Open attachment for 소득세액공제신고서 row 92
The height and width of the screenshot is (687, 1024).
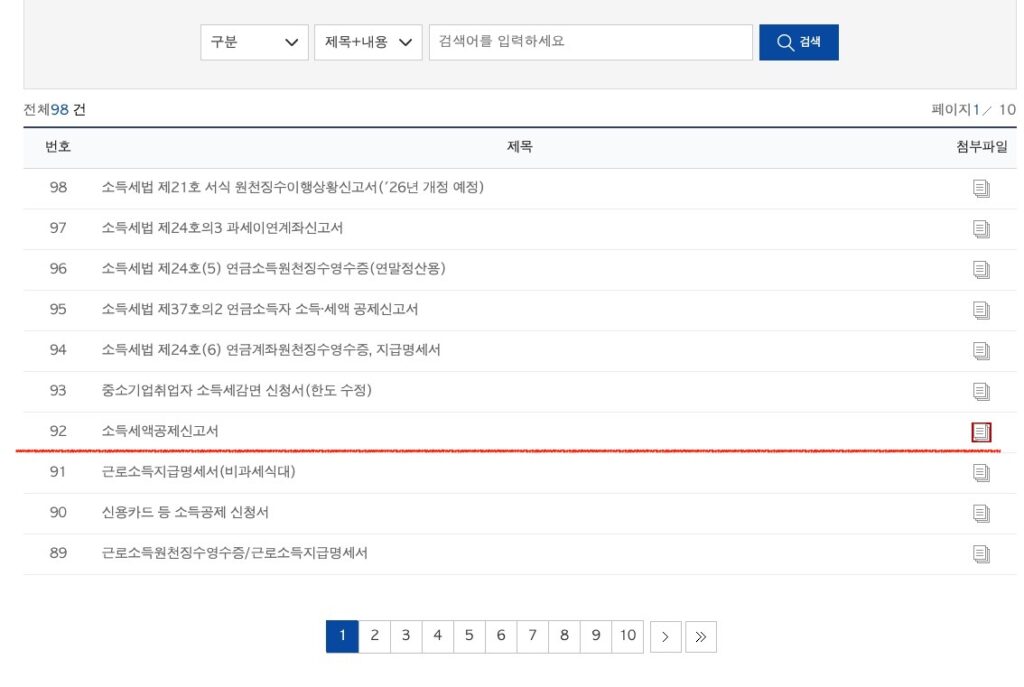point(981,432)
